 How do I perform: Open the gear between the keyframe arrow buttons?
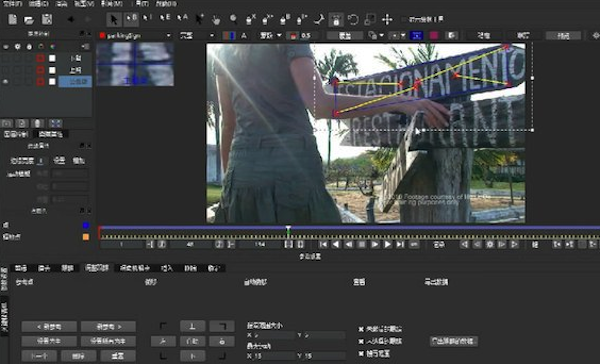point(489,244)
